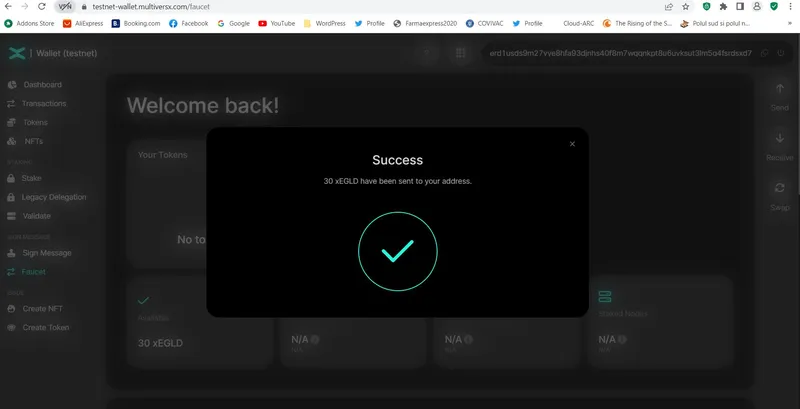Image resolution: width=800 pixels, height=409 pixels.
Task: Click the browser address bar URL
Action: point(151,7)
